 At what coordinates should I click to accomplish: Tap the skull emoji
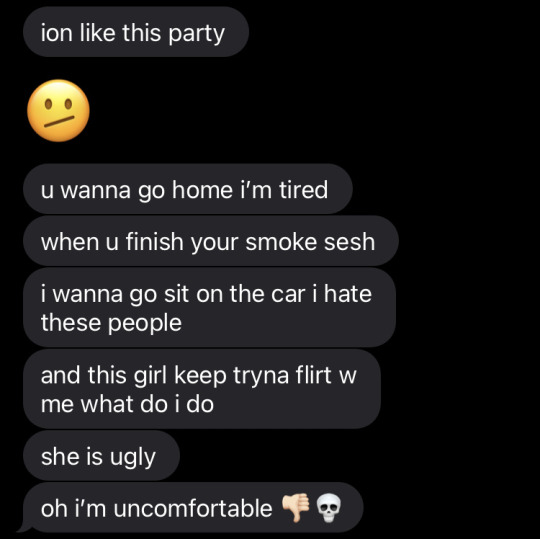point(328,508)
